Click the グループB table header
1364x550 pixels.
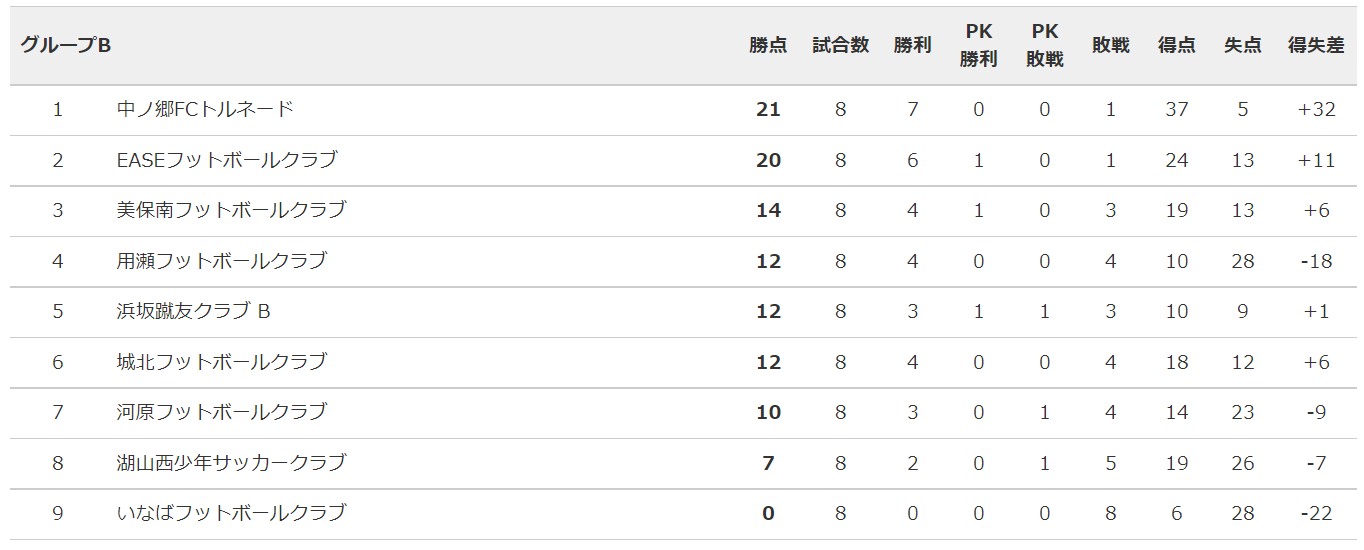(66, 45)
